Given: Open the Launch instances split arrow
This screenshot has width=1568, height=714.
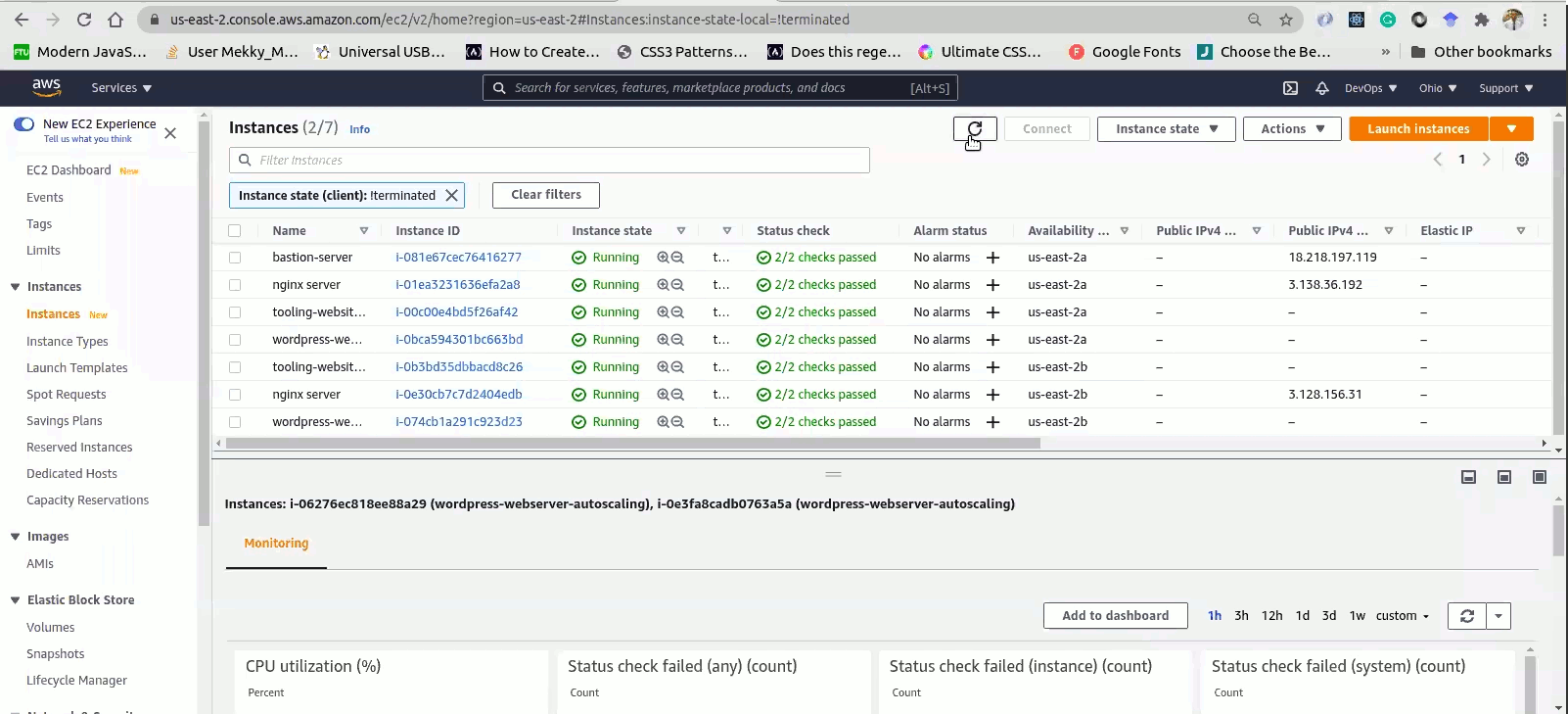Looking at the screenshot, I should (x=1511, y=129).
